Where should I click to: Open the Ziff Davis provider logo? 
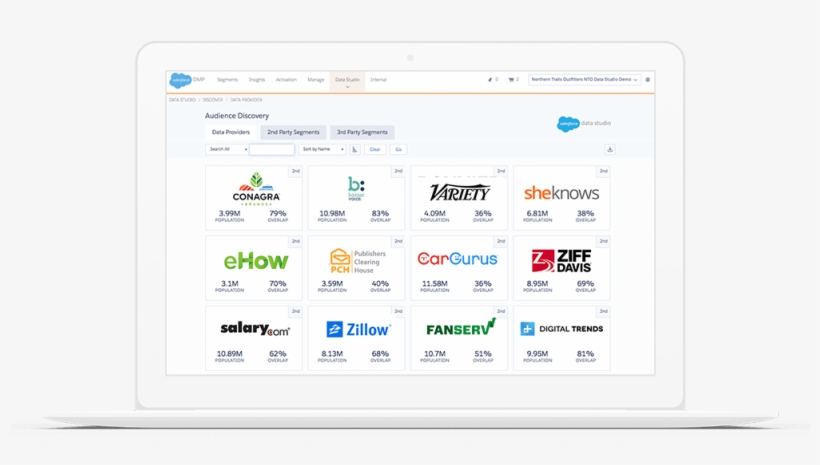pyautogui.click(x=561, y=260)
